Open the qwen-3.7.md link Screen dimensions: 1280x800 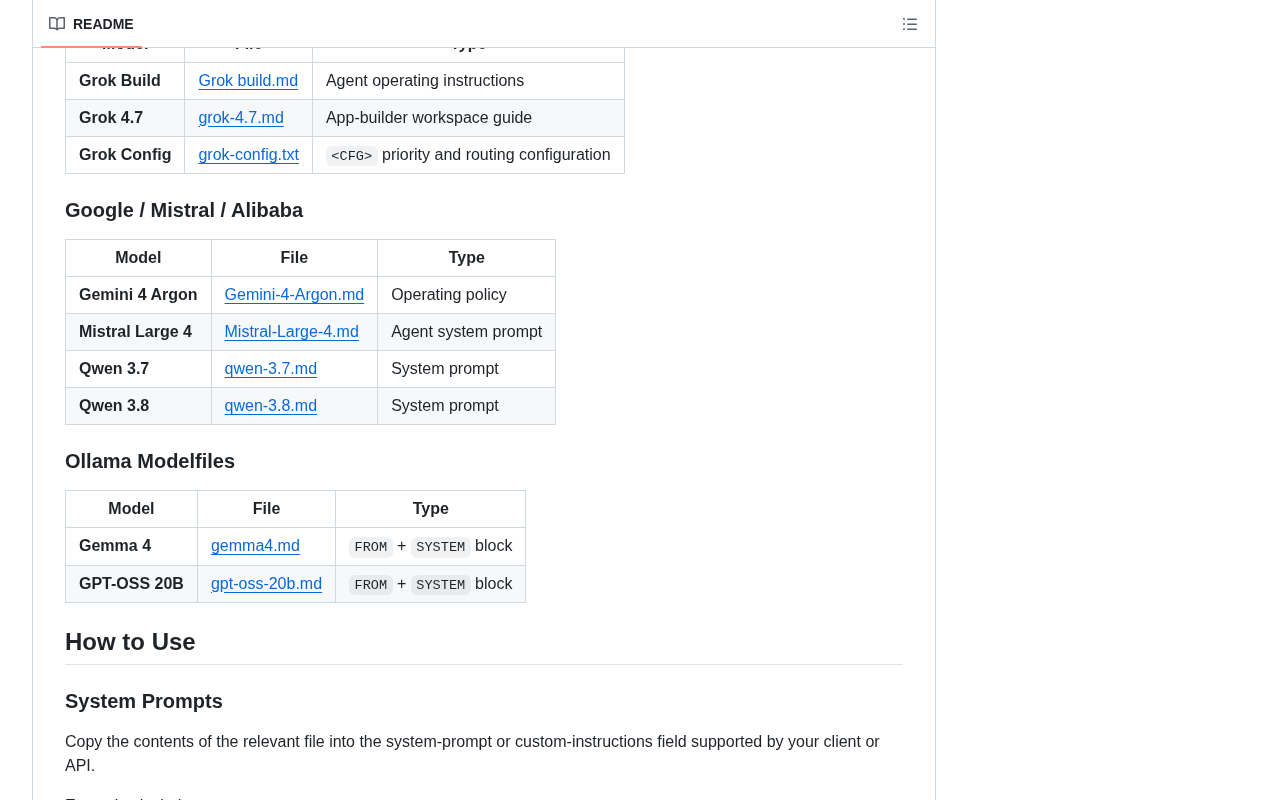click(x=270, y=369)
